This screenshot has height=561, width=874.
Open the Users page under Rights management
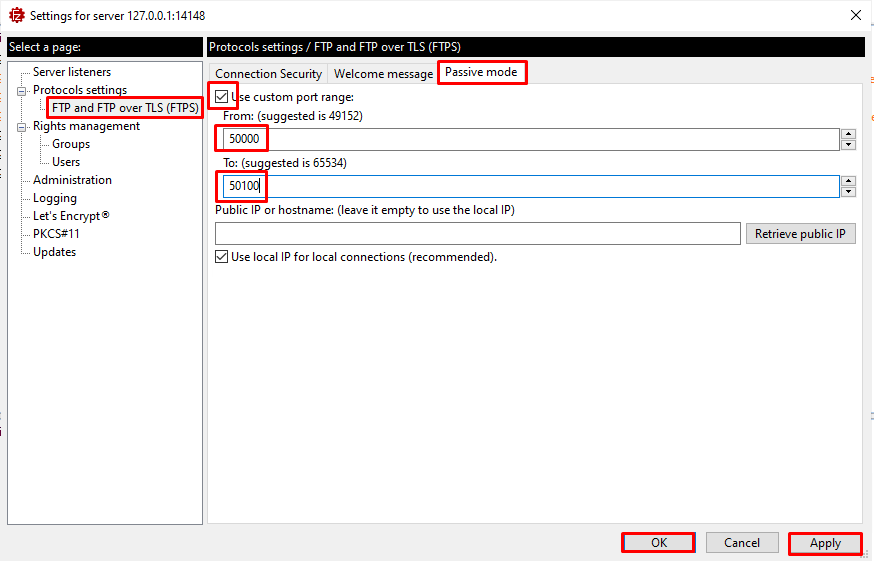tap(66, 162)
